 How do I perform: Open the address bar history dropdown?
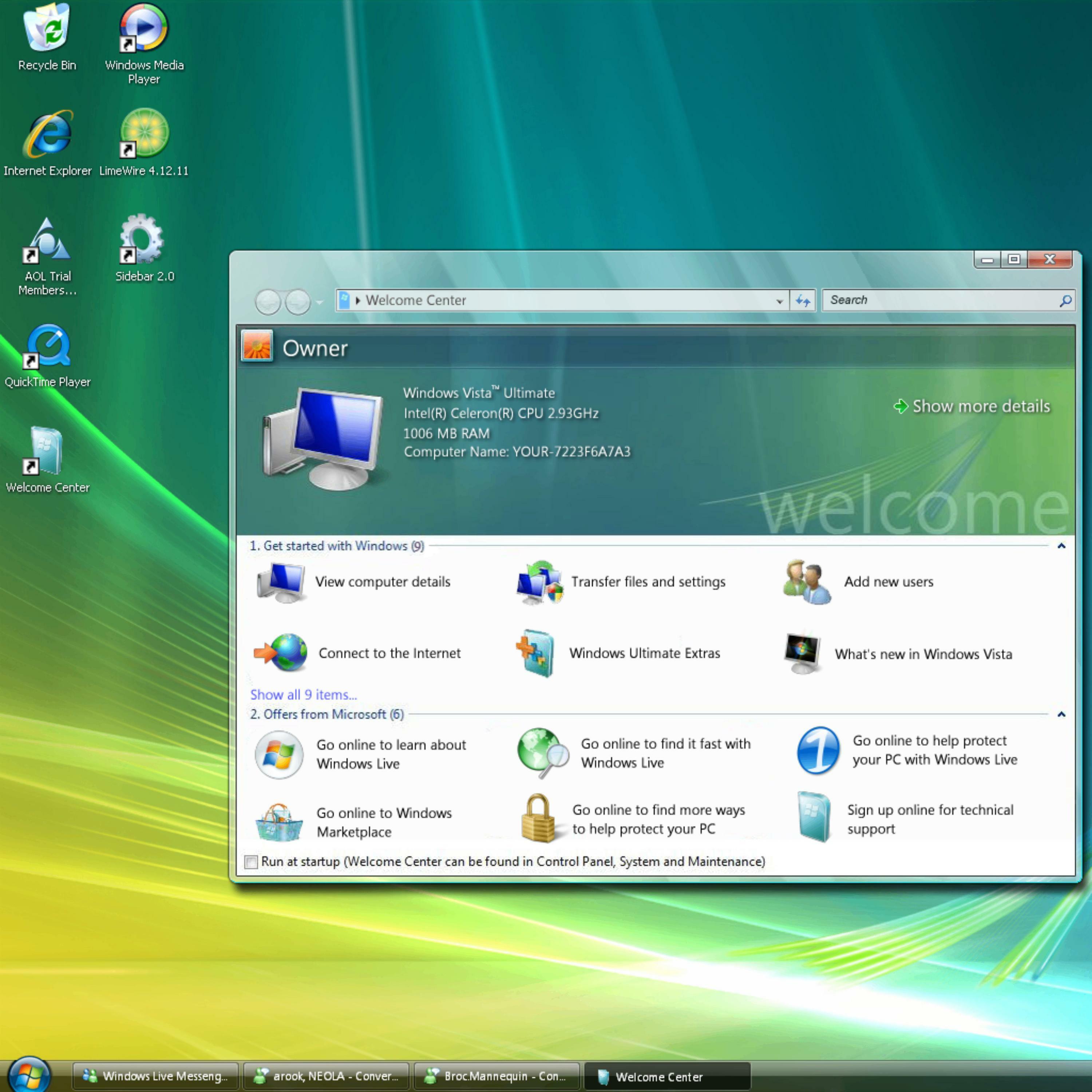[780, 301]
